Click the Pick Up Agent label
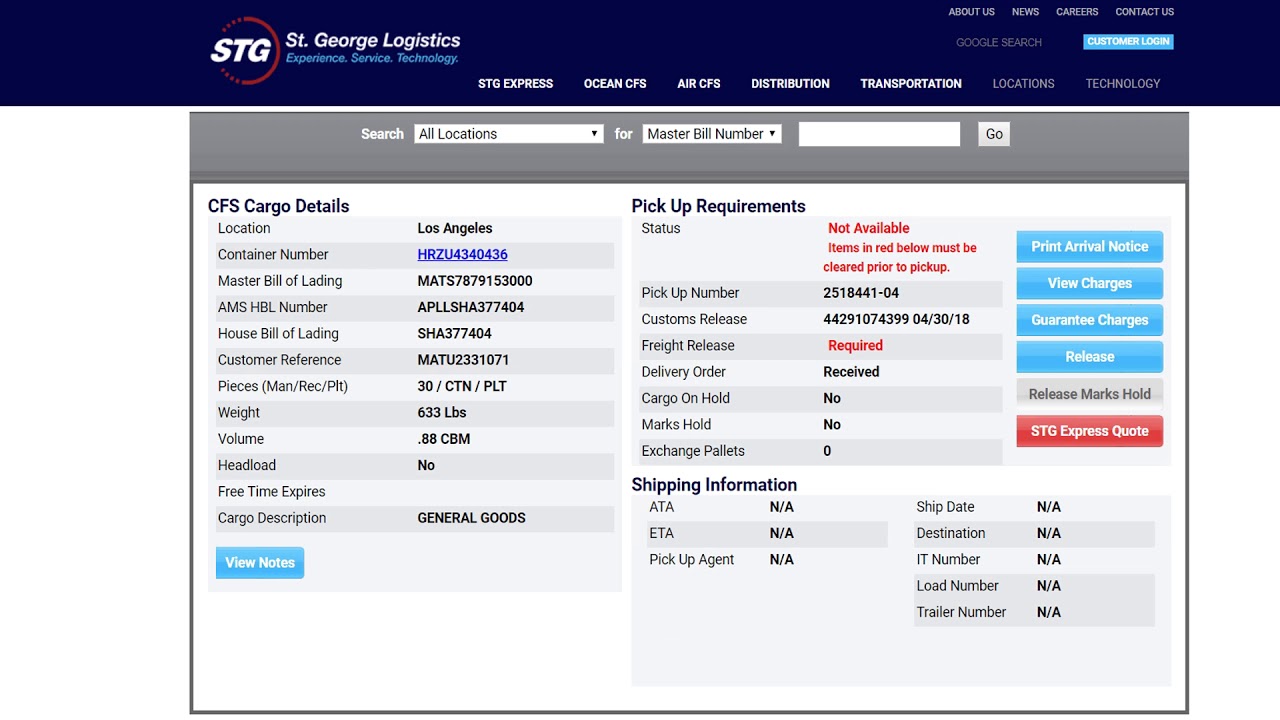1280x720 pixels. (x=692, y=560)
